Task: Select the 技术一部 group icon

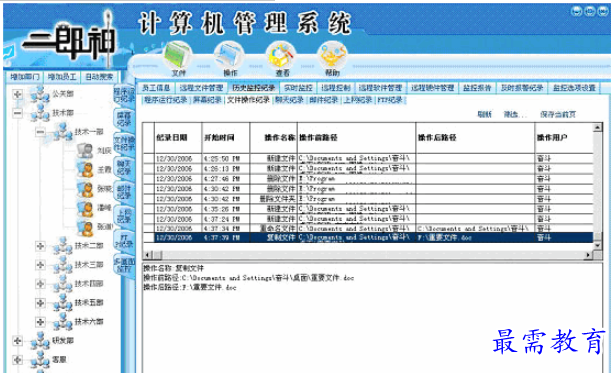Action: [63, 132]
